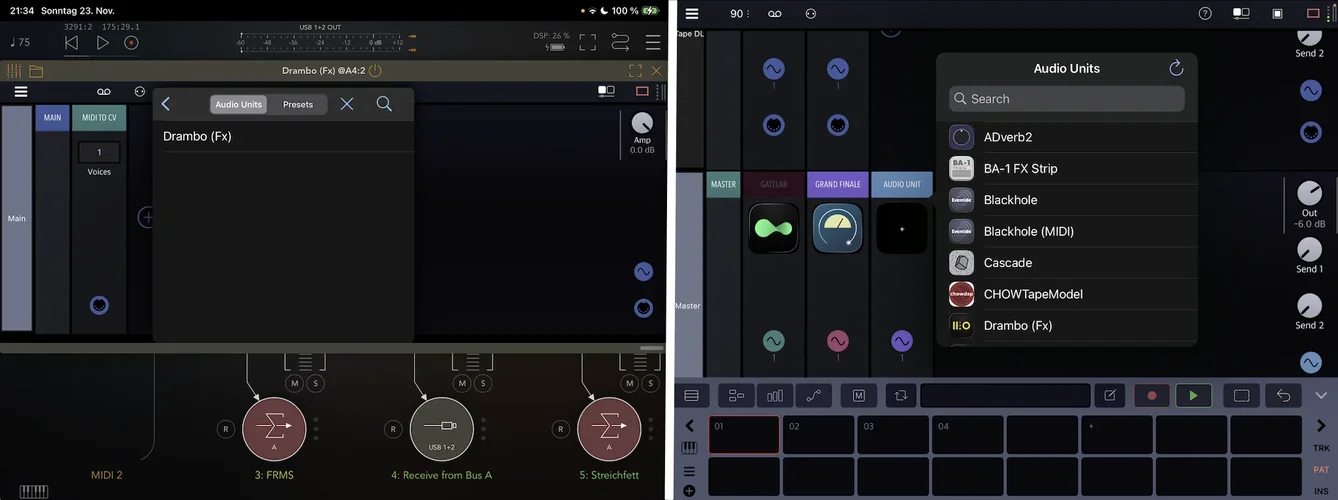
Task: Select the MASTER track header
Action: (x=723, y=185)
